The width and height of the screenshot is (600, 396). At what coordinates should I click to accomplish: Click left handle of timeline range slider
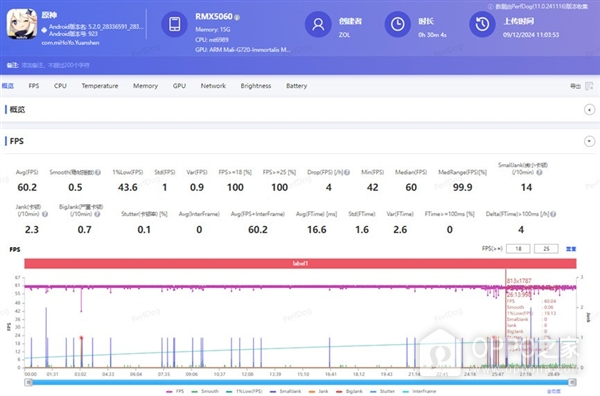(x=28, y=382)
